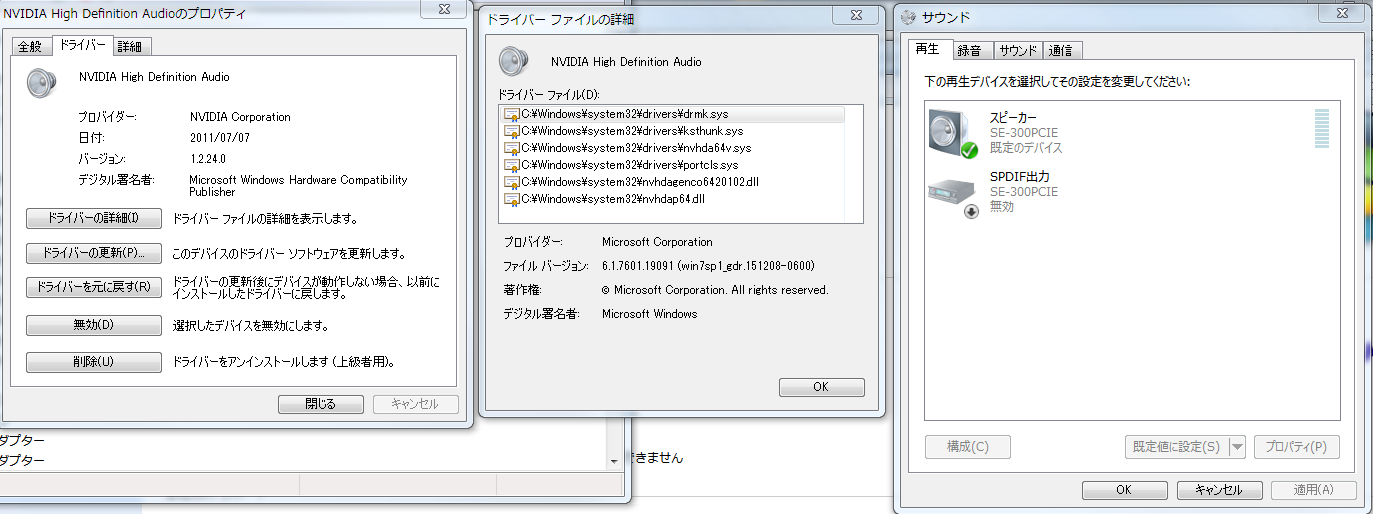Select the ksthunk.sys driver file row
Image resolution: width=1373 pixels, height=514 pixels.
673,131
